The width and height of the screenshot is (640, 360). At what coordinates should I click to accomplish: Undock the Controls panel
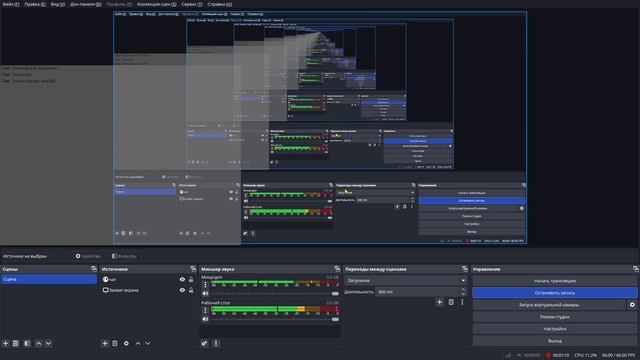tap(636, 269)
